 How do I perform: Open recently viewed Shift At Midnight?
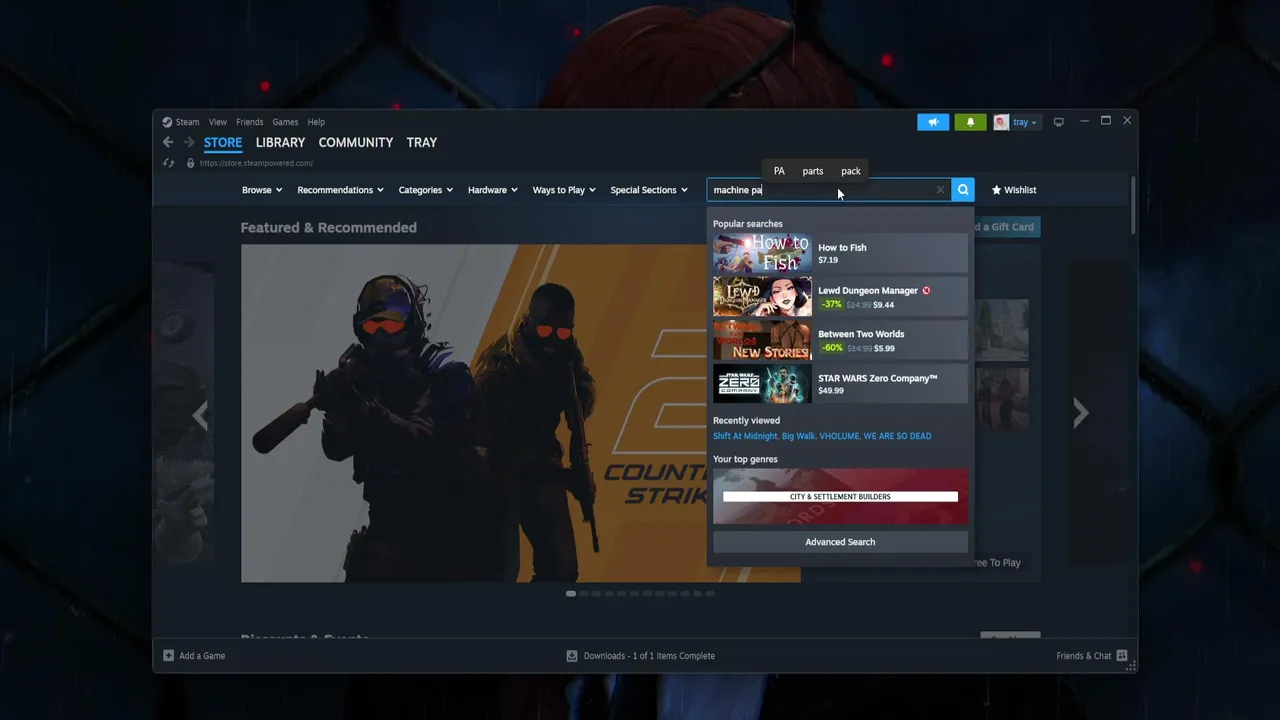(745, 436)
